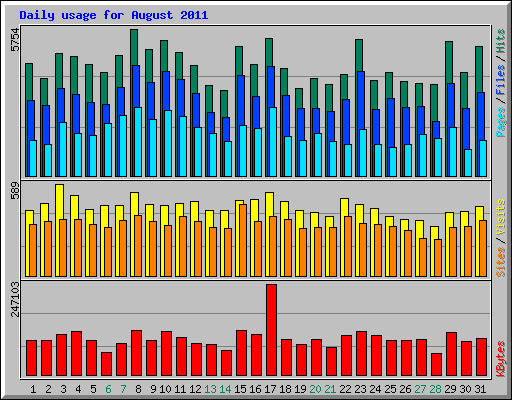Click the "Daily usage for August 2011" title
This screenshot has height=400, width=512.
114,15
